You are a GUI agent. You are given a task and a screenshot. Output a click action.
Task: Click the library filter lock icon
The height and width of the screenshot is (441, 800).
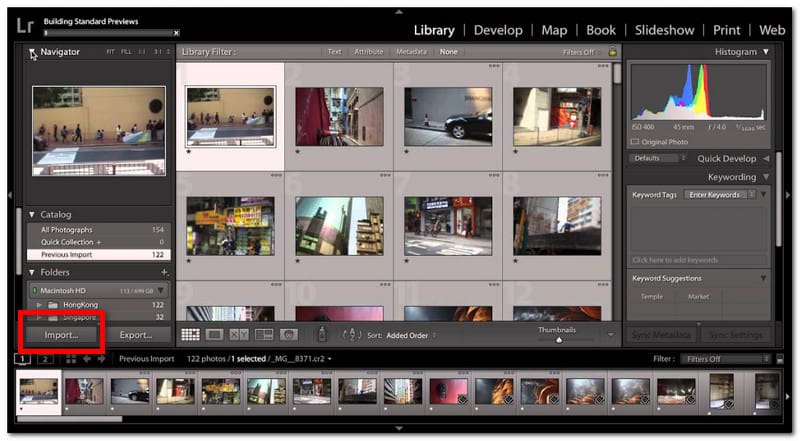click(612, 52)
